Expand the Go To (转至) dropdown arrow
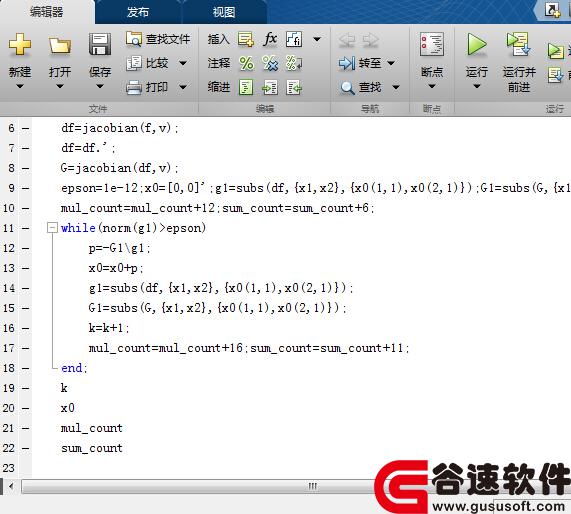 click(391, 63)
